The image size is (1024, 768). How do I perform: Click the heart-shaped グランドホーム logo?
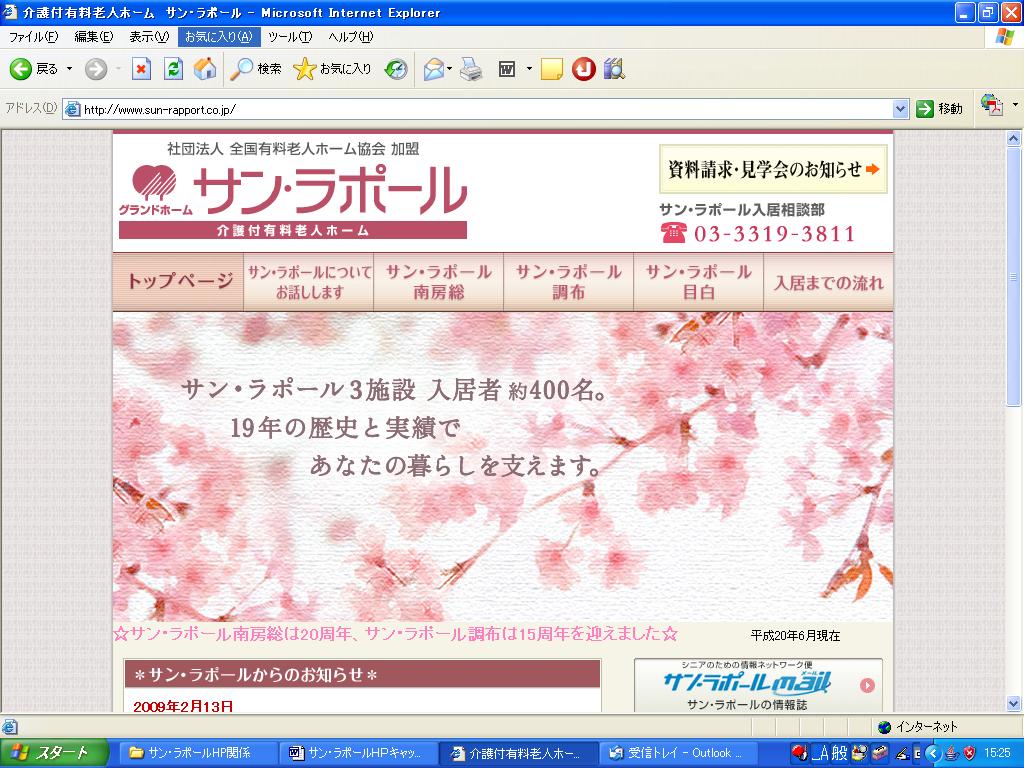pos(155,184)
